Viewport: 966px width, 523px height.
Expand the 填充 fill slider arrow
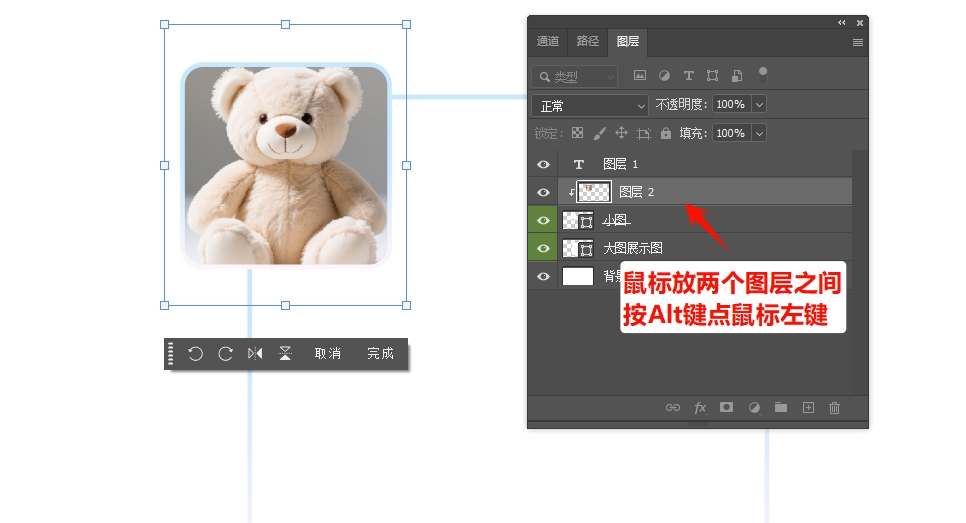click(760, 133)
